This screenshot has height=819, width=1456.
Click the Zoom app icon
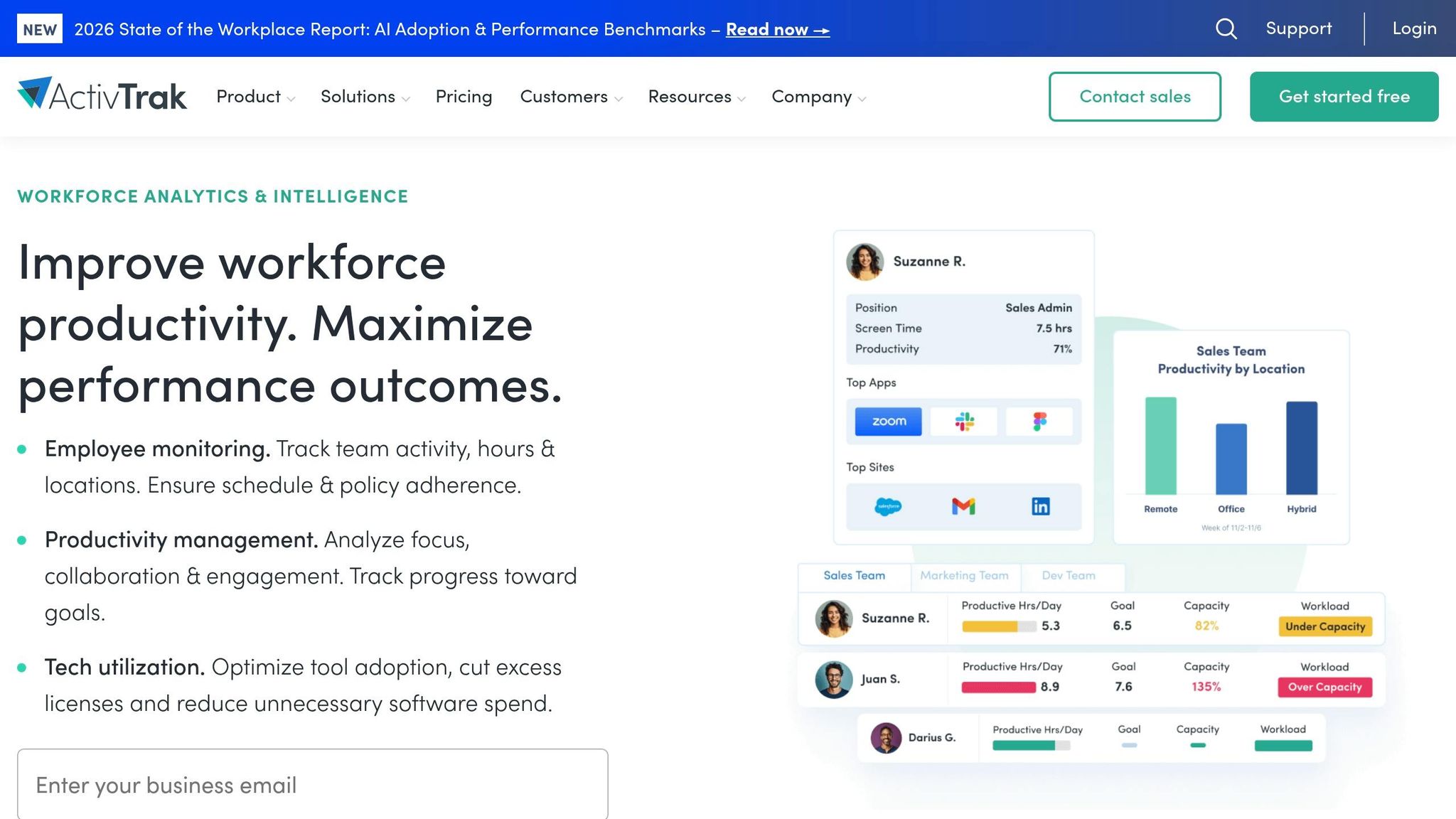pos(888,422)
